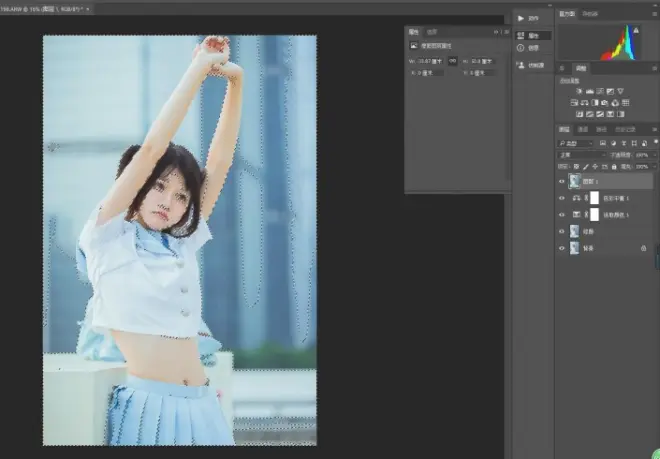This screenshot has height=459, width=660.
Task: Hide the bottom Background layer
Action: tap(562, 248)
